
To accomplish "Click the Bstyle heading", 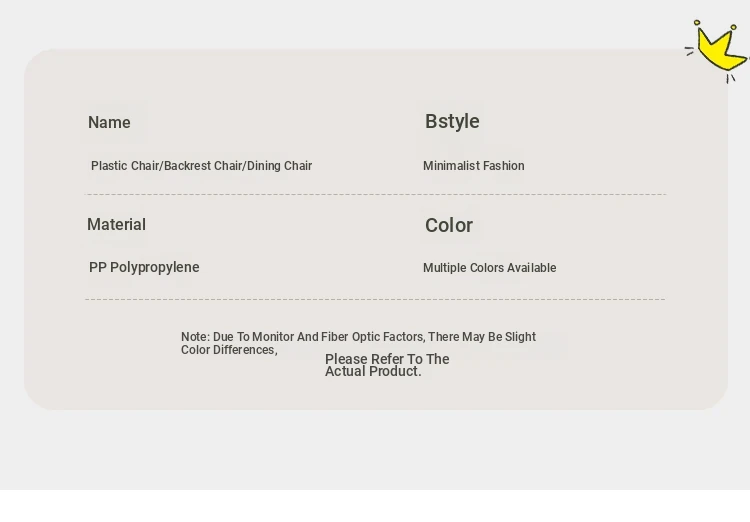I will pyautogui.click(x=452, y=122).
